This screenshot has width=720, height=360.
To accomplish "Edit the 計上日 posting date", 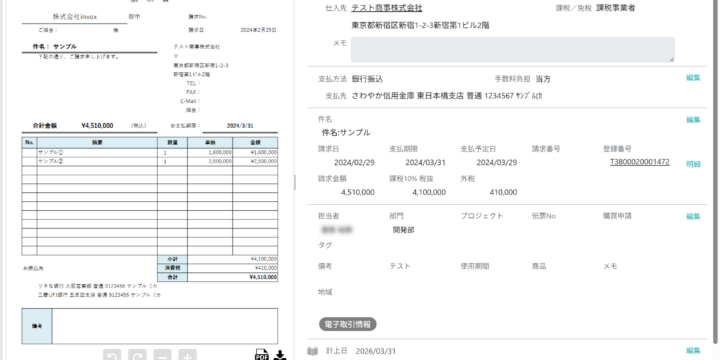I will (x=693, y=350).
